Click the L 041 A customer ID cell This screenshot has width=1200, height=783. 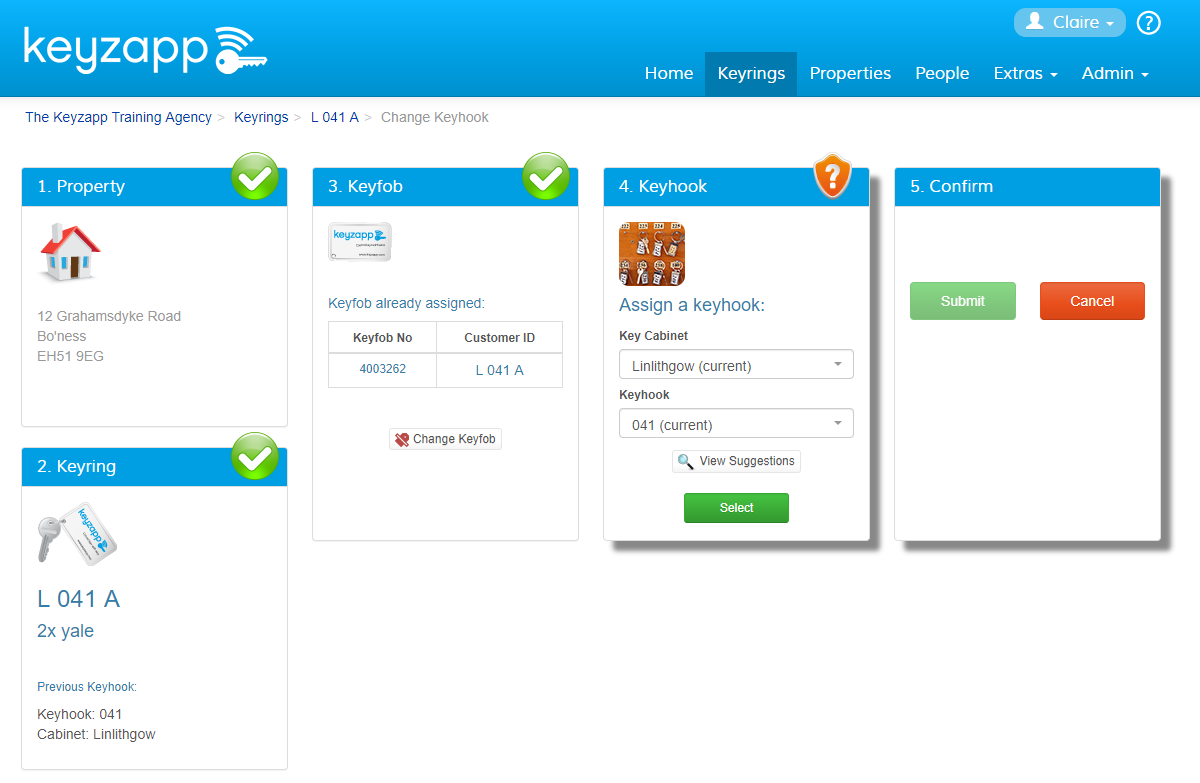pos(499,370)
